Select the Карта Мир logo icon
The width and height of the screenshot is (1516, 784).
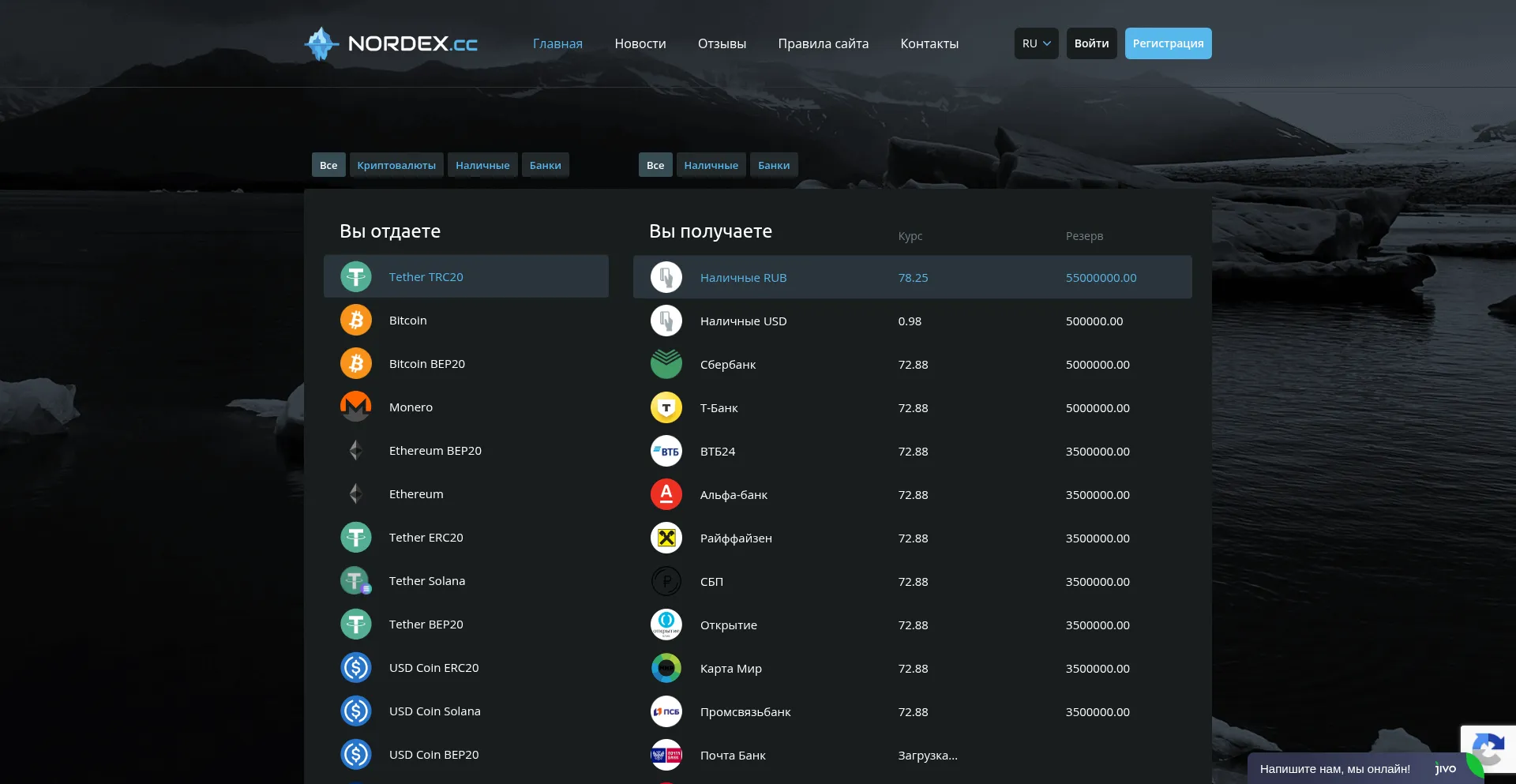(666, 669)
